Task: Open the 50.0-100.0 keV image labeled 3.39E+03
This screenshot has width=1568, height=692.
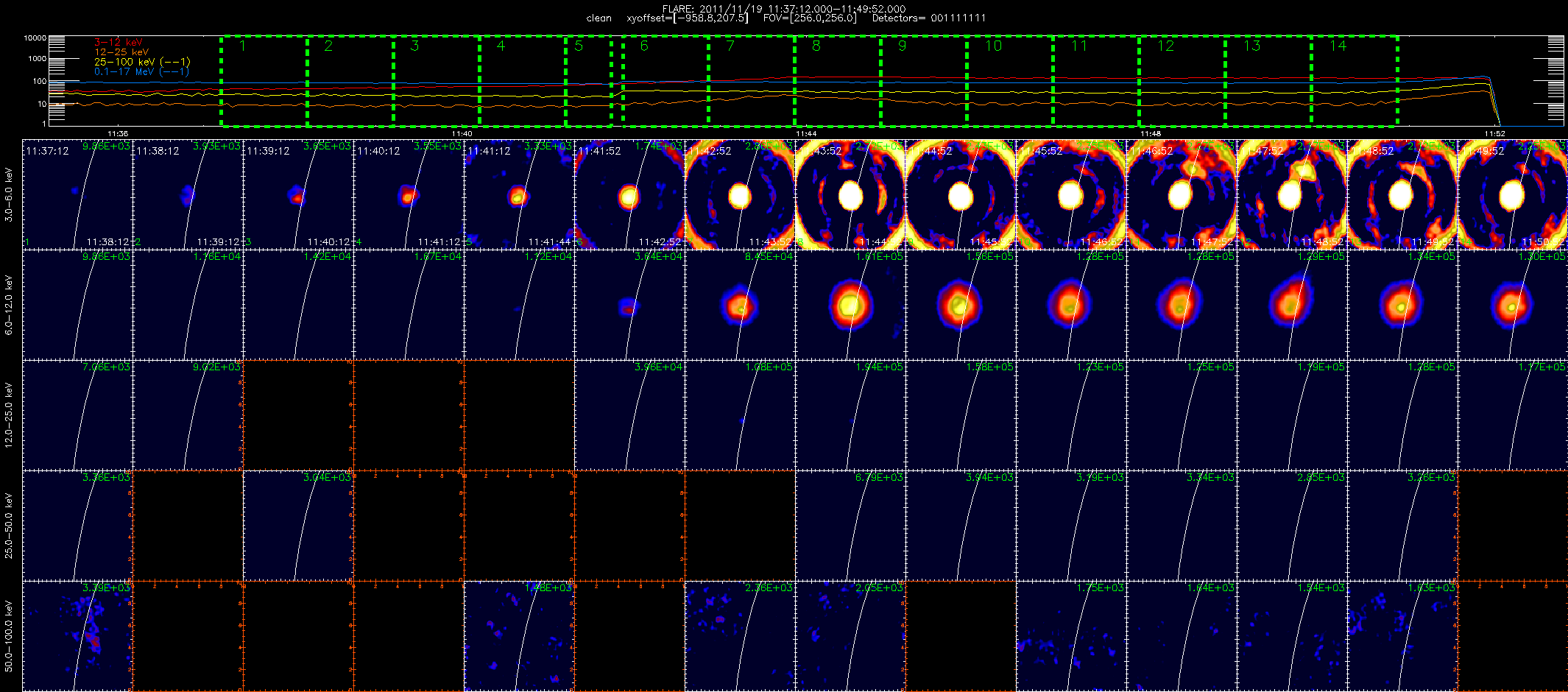Action: [x=77, y=636]
